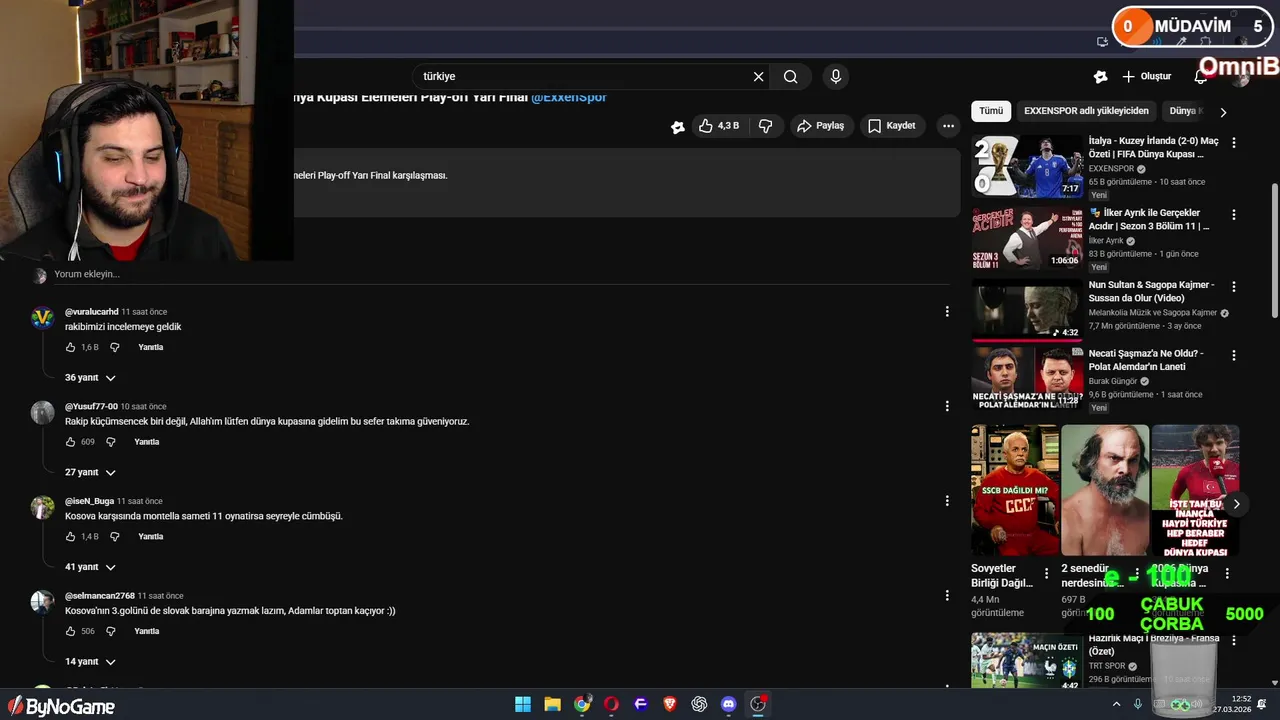Open the SSCB DAĞILDI MI short
Viewport: 1280px width, 720px height.
(x=1015, y=490)
